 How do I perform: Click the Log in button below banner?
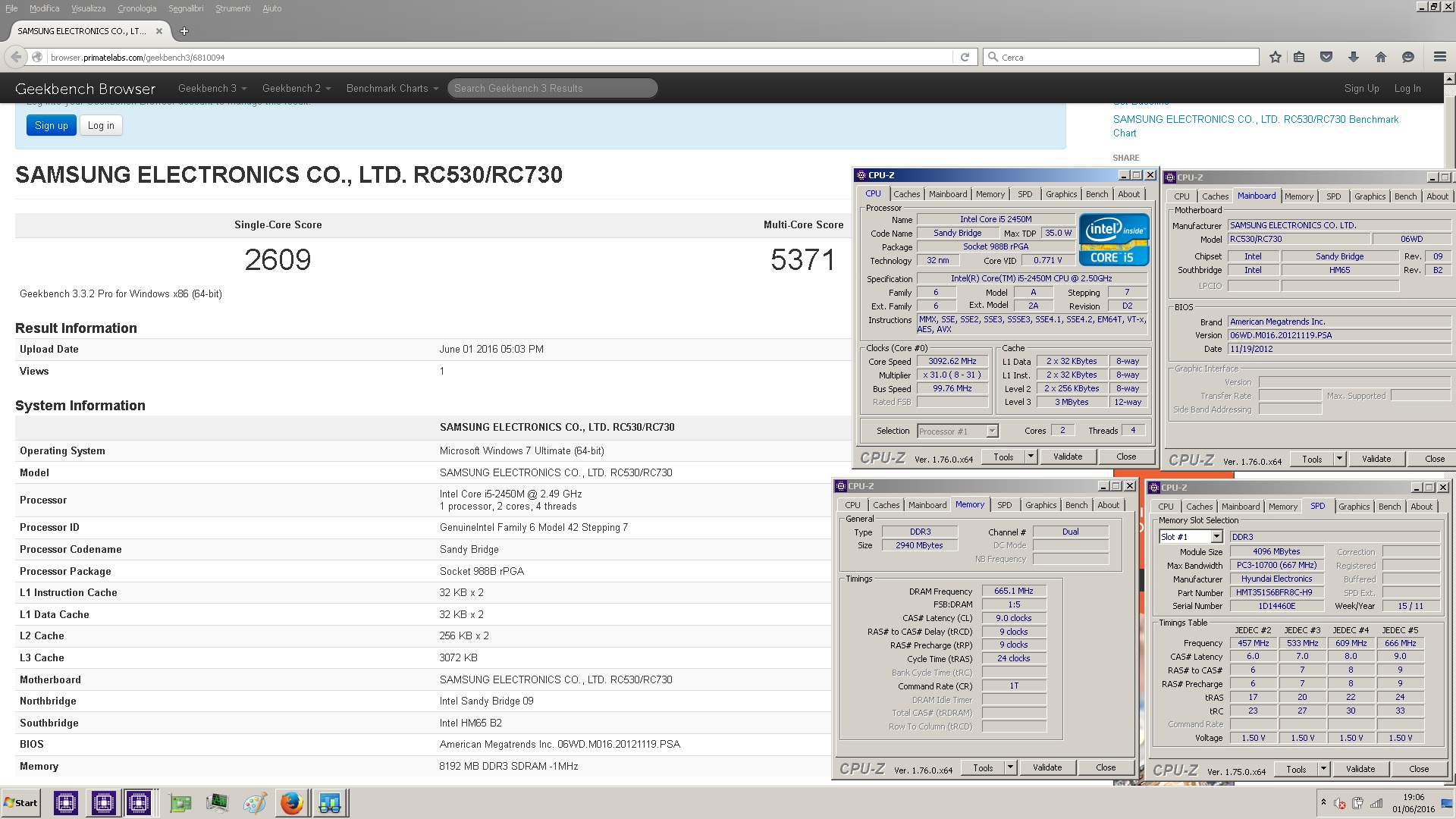(x=101, y=126)
